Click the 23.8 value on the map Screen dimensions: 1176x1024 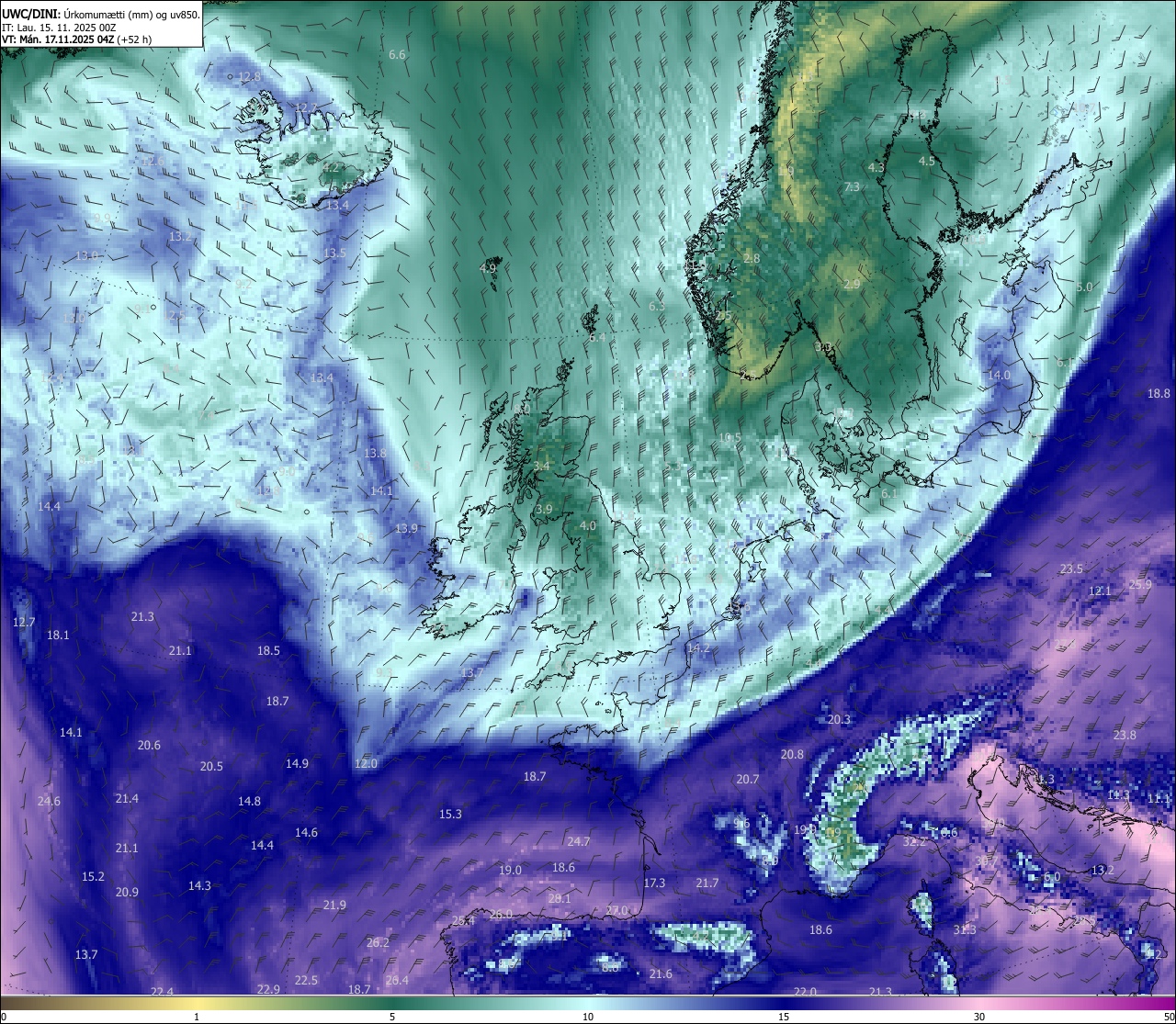point(1125,735)
